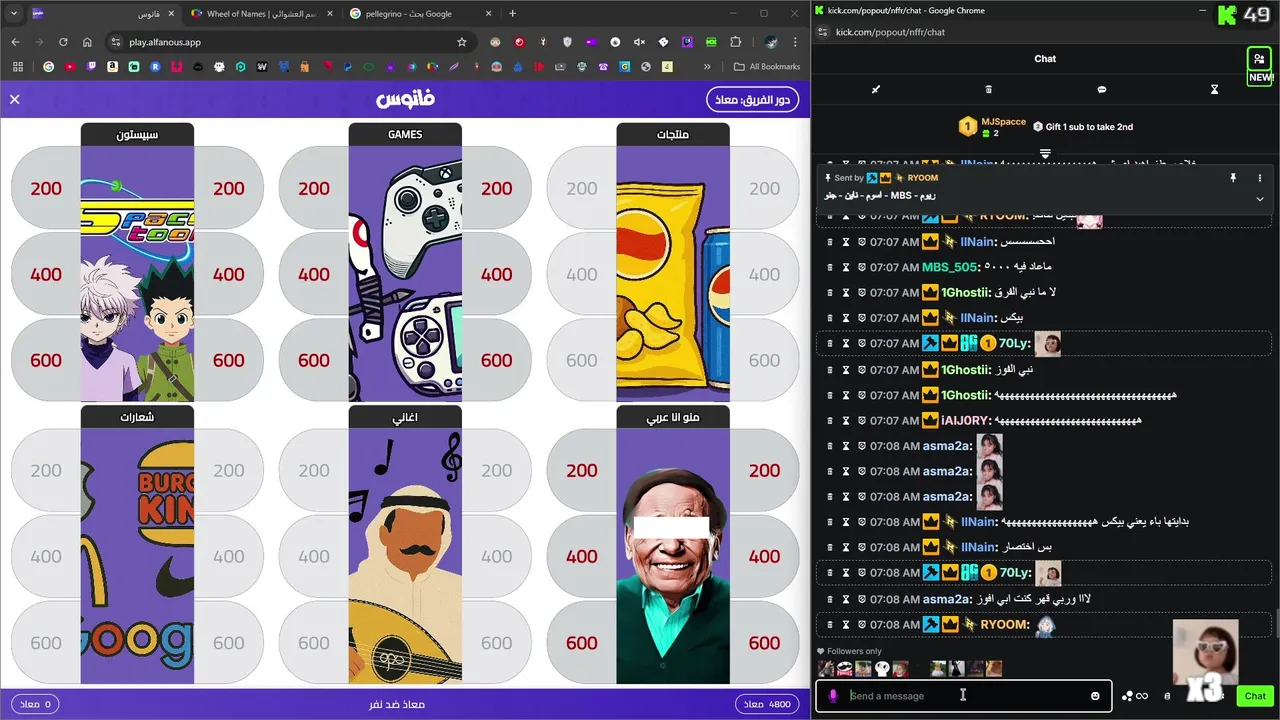Click username iAIJORY in chat

(x=966, y=421)
